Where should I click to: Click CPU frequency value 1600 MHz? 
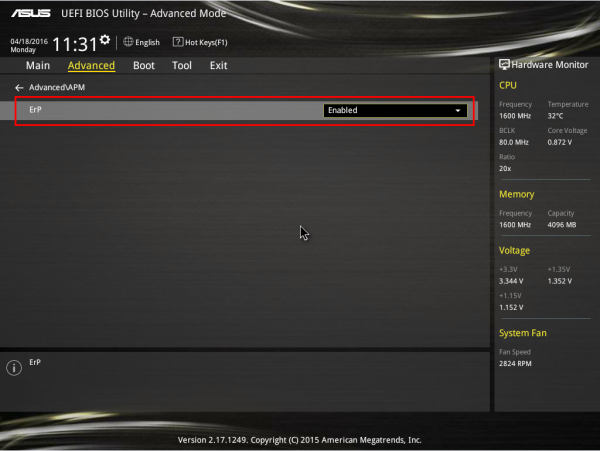tap(515, 116)
